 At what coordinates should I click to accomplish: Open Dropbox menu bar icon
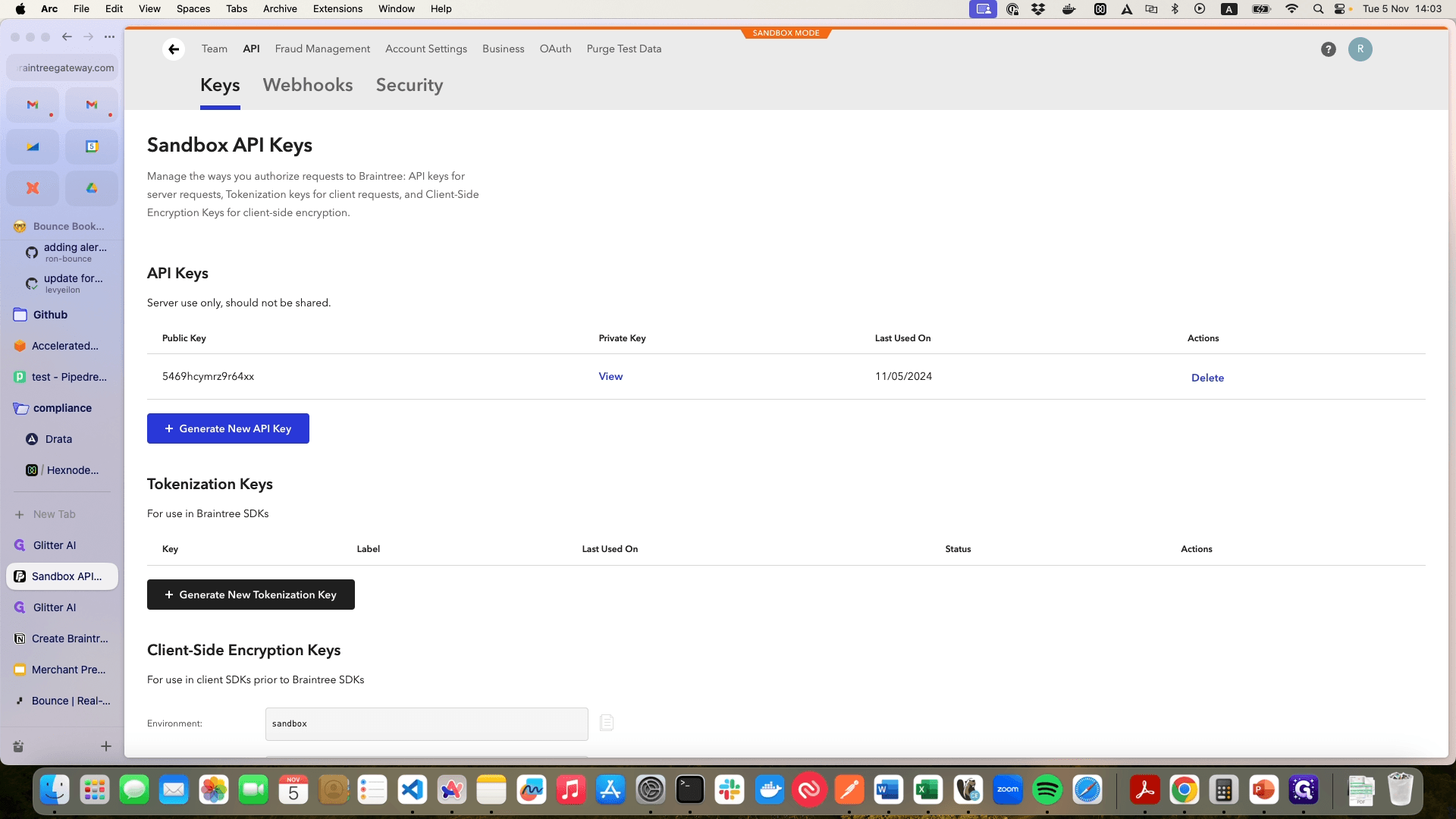(x=1038, y=9)
